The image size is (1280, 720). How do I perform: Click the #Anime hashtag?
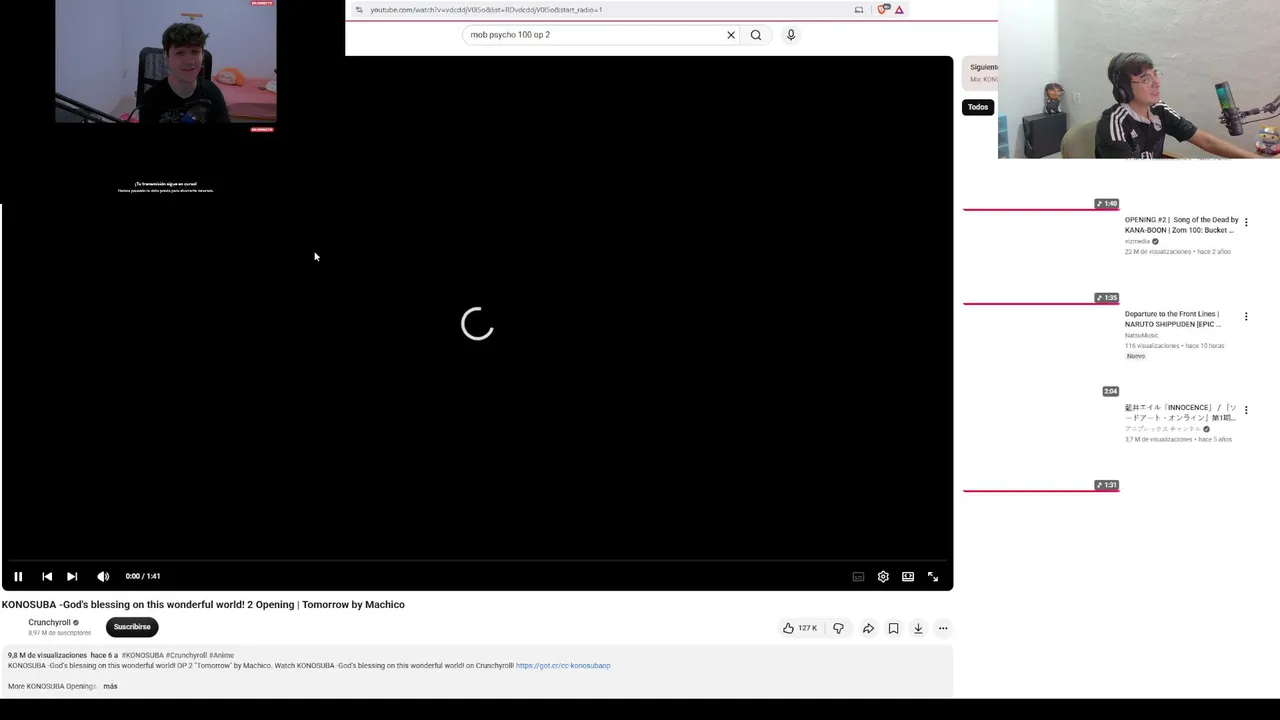point(221,655)
